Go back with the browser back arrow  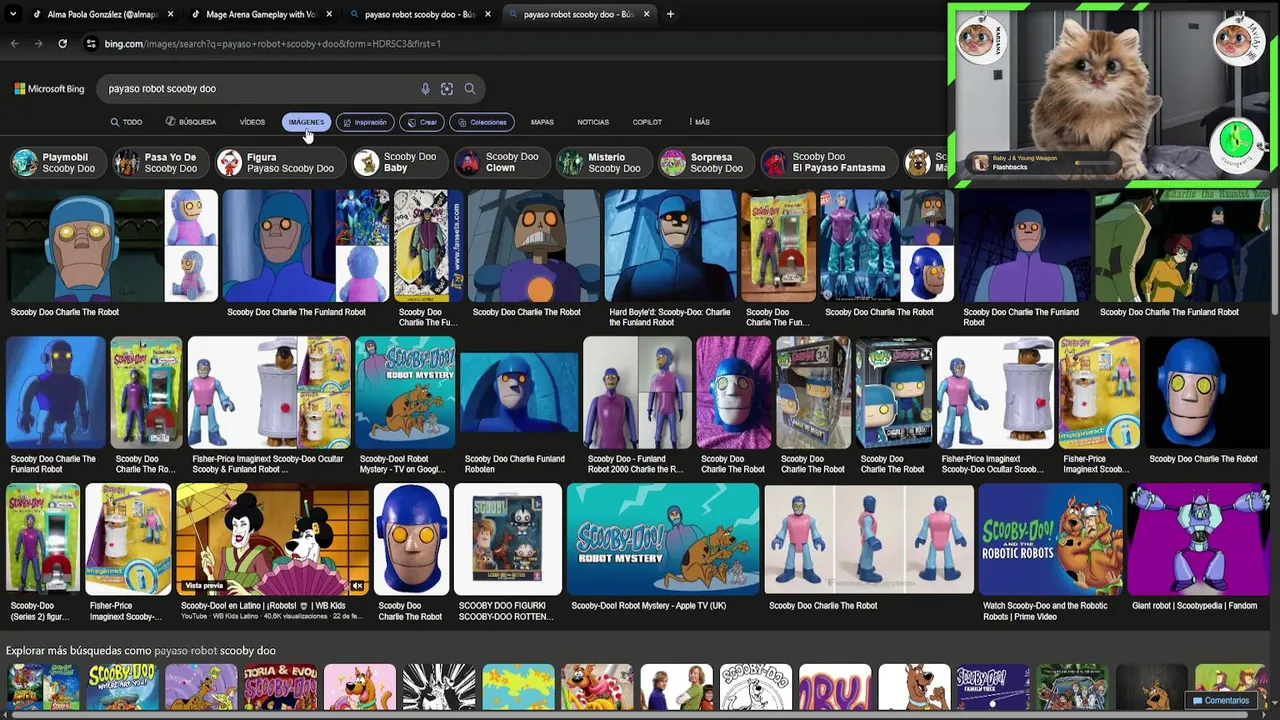[14, 44]
